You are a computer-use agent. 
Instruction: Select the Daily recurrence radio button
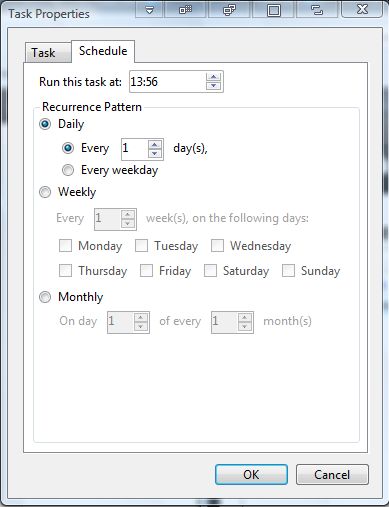[x=45, y=124]
